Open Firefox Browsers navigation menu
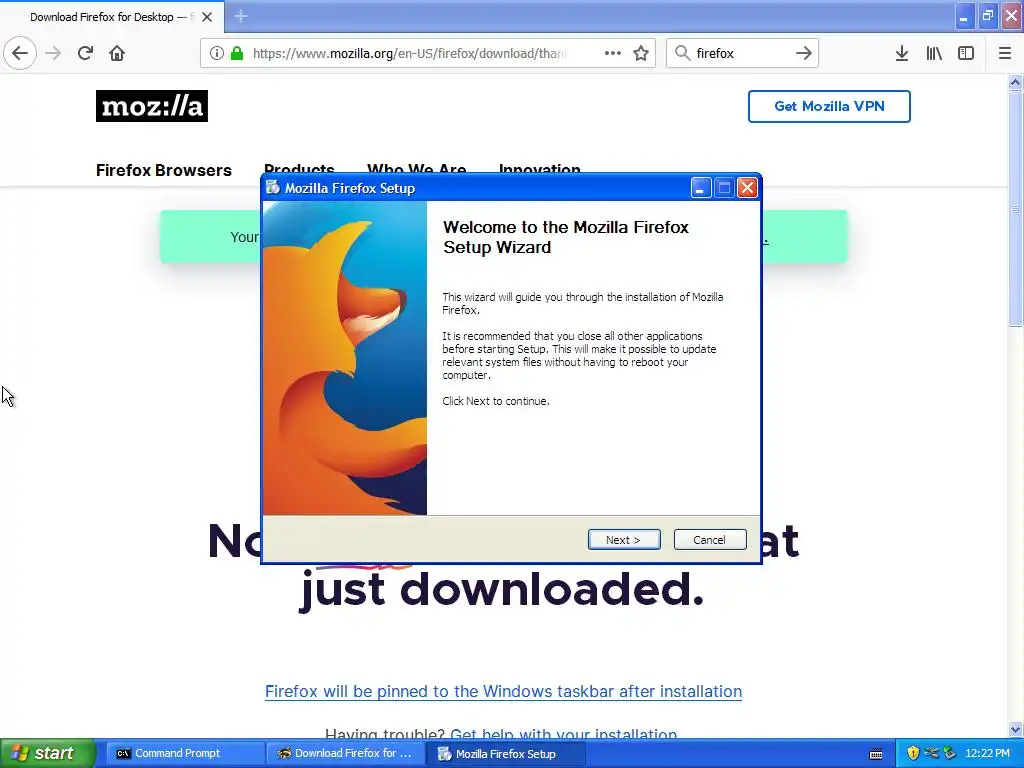The image size is (1024, 768). [x=164, y=170]
